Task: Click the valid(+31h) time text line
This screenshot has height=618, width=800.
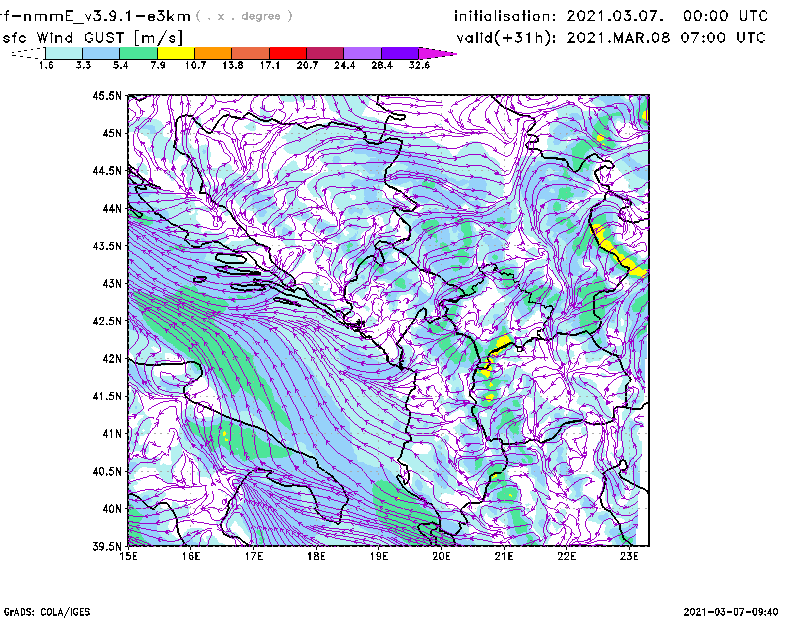Action: [611, 38]
